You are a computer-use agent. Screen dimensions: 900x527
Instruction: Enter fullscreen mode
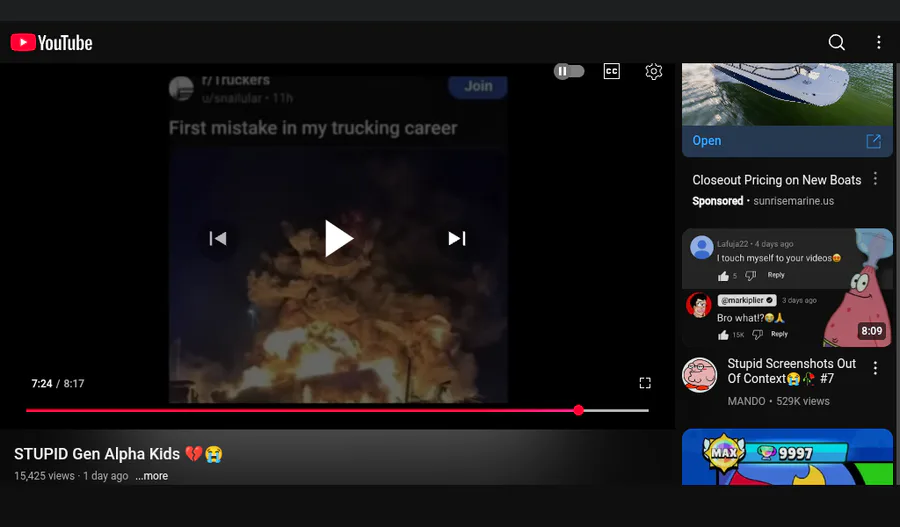click(645, 383)
